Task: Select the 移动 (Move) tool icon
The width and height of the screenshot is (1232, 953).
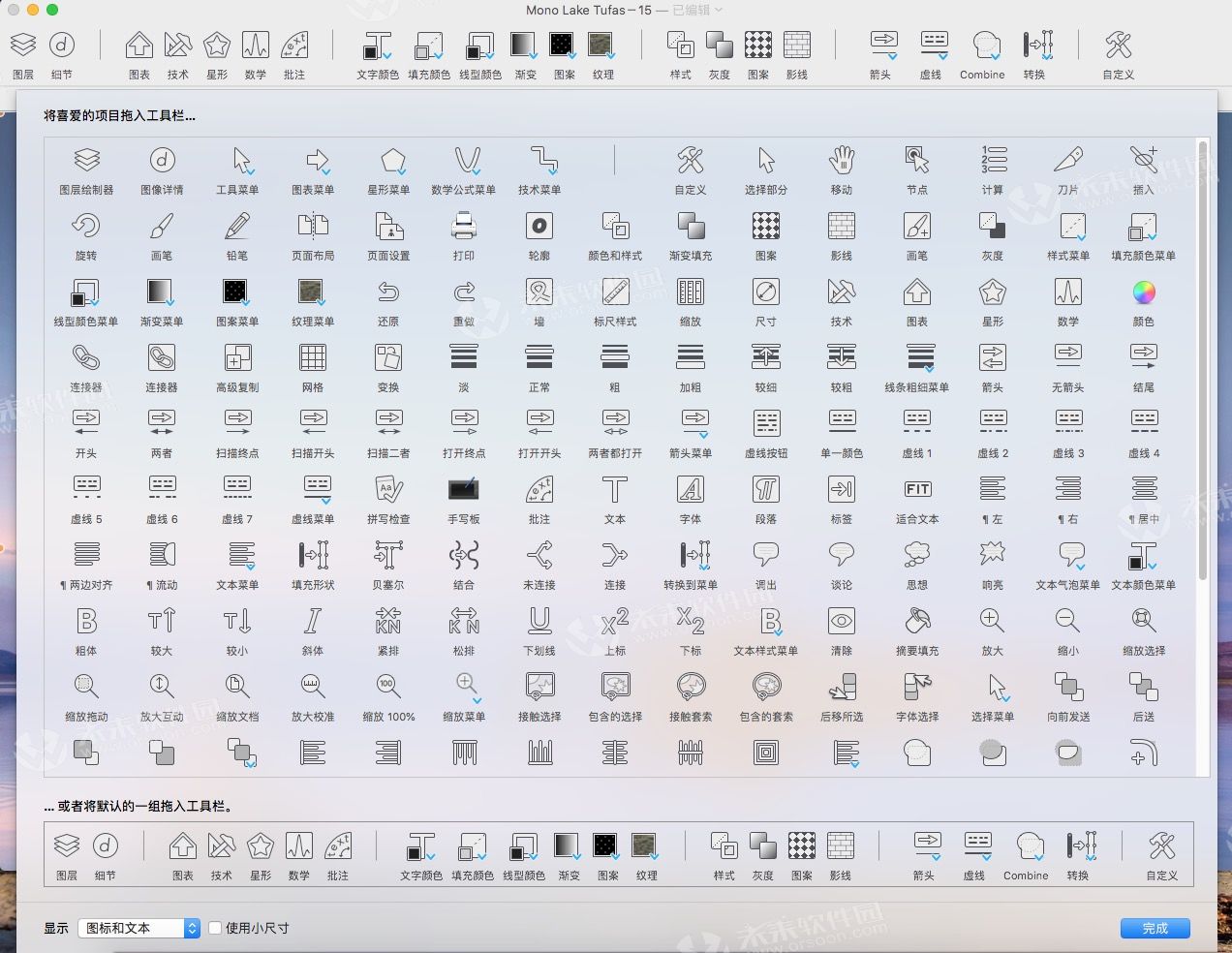Action: coord(842,160)
